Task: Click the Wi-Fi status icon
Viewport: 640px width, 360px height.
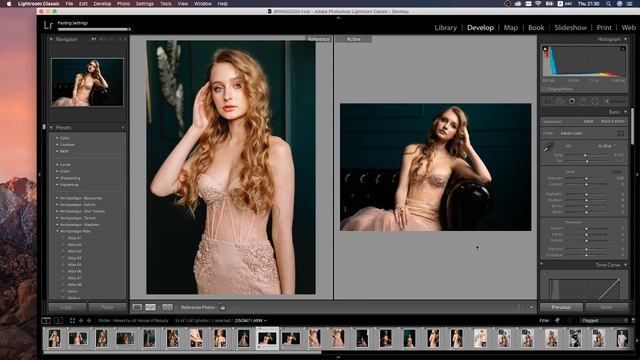Action: pos(538,4)
